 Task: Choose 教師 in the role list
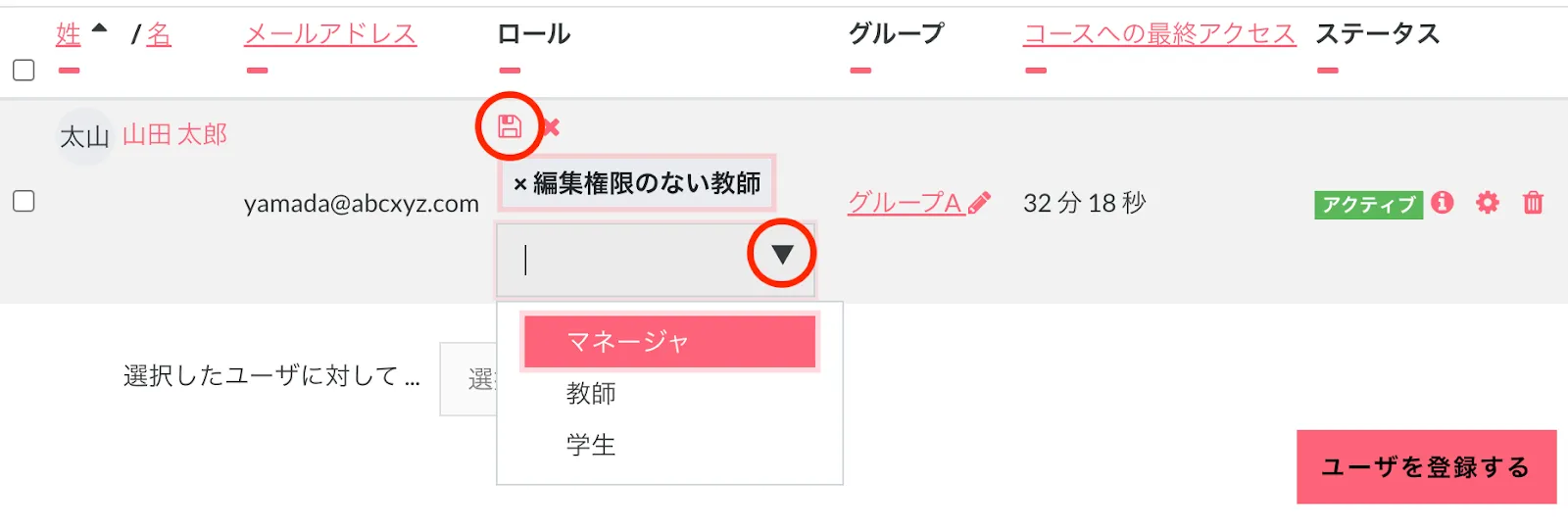[591, 394]
